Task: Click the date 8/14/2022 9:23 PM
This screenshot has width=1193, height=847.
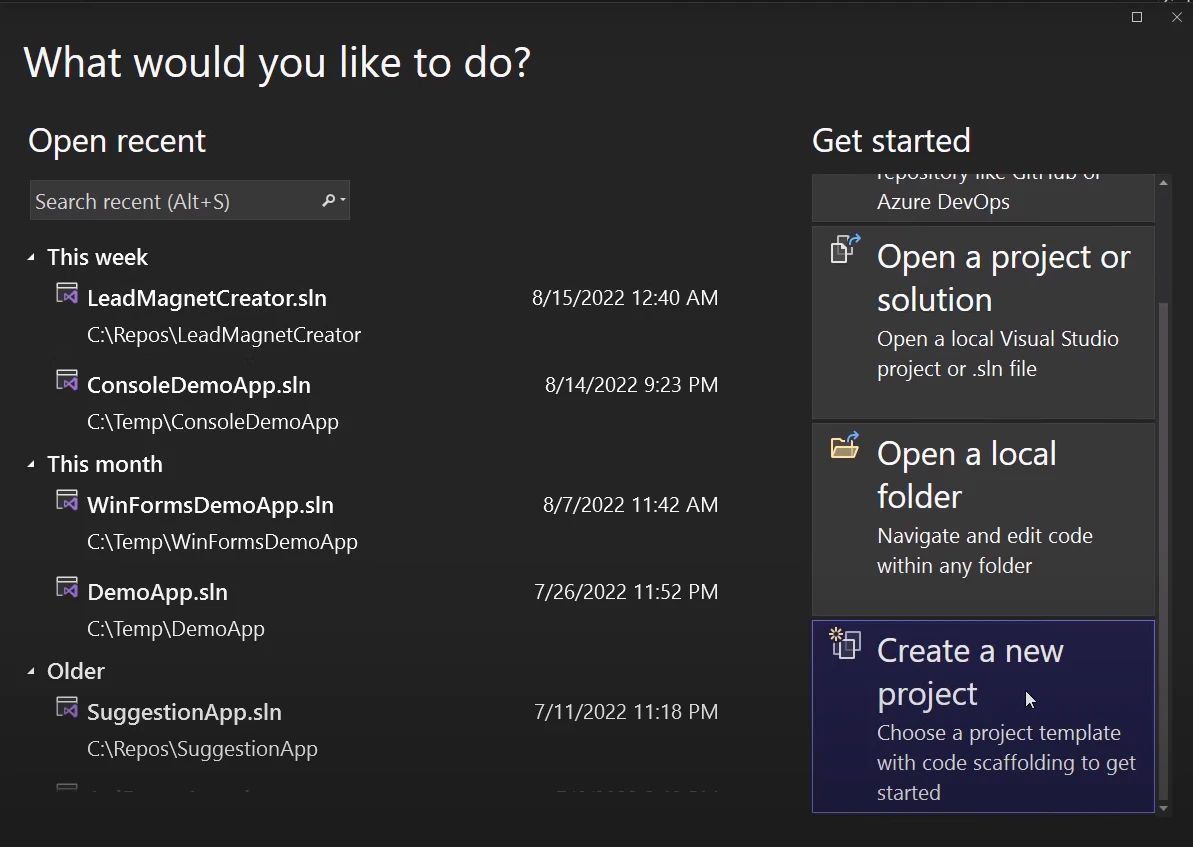Action: click(631, 384)
